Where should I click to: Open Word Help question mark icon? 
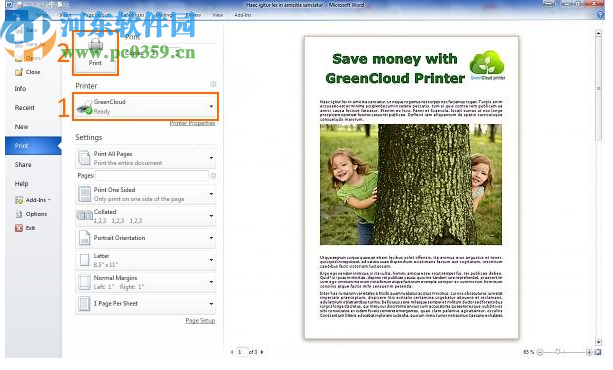601,15
